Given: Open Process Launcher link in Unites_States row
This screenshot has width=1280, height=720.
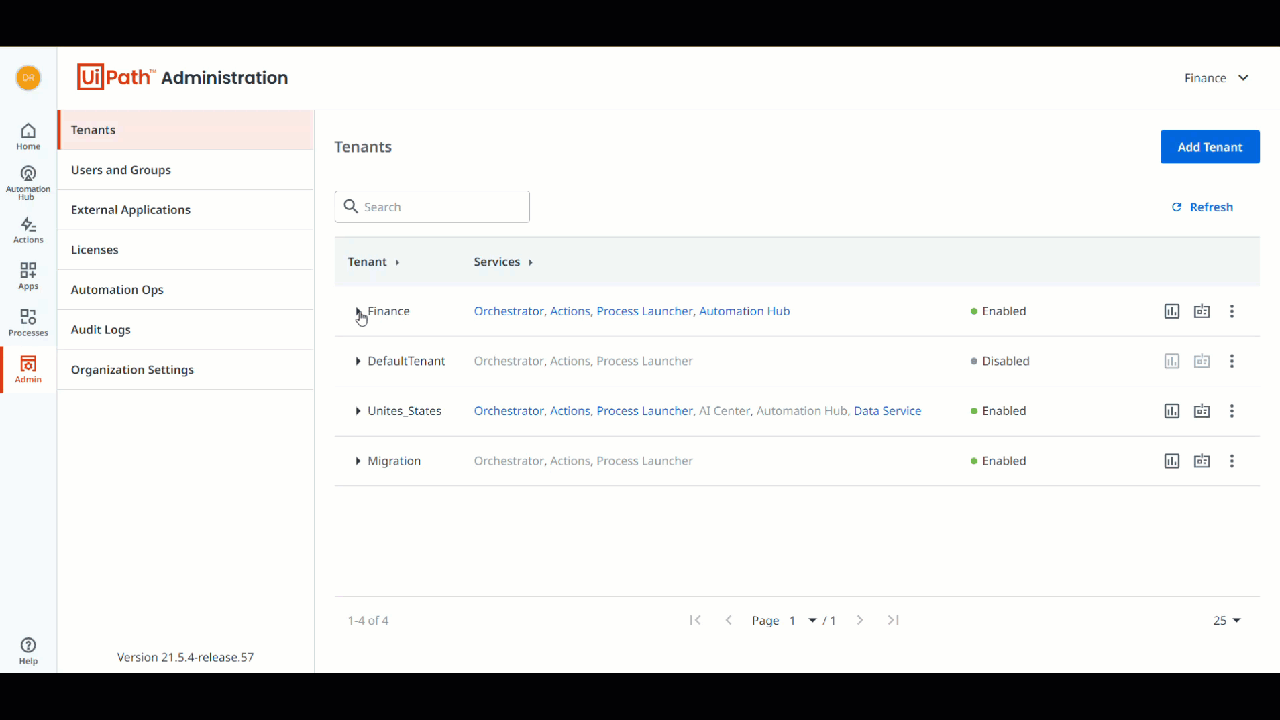Looking at the screenshot, I should [644, 411].
